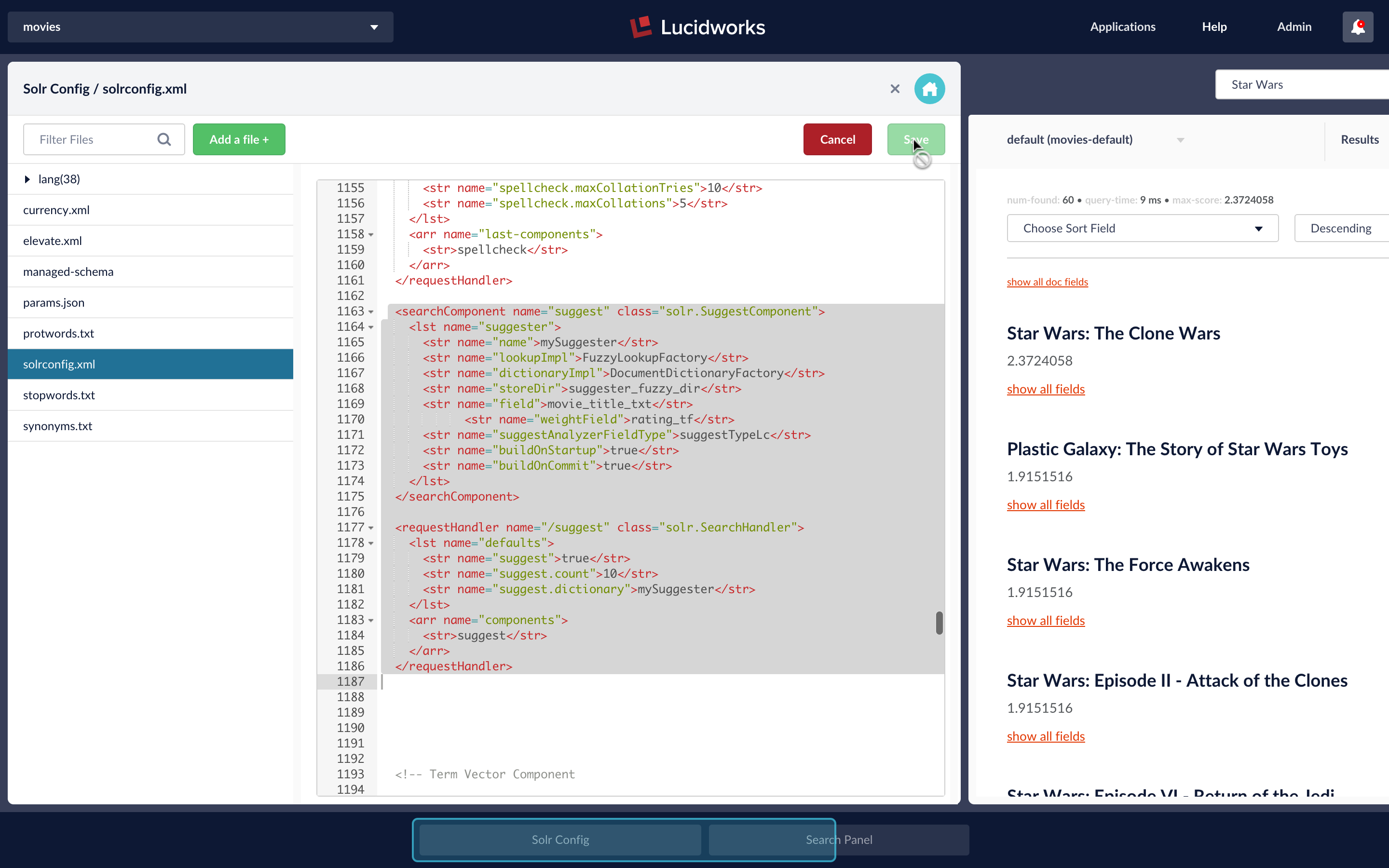This screenshot has width=1389, height=868.
Task: Open the movies application dropdown
Action: pos(200,27)
